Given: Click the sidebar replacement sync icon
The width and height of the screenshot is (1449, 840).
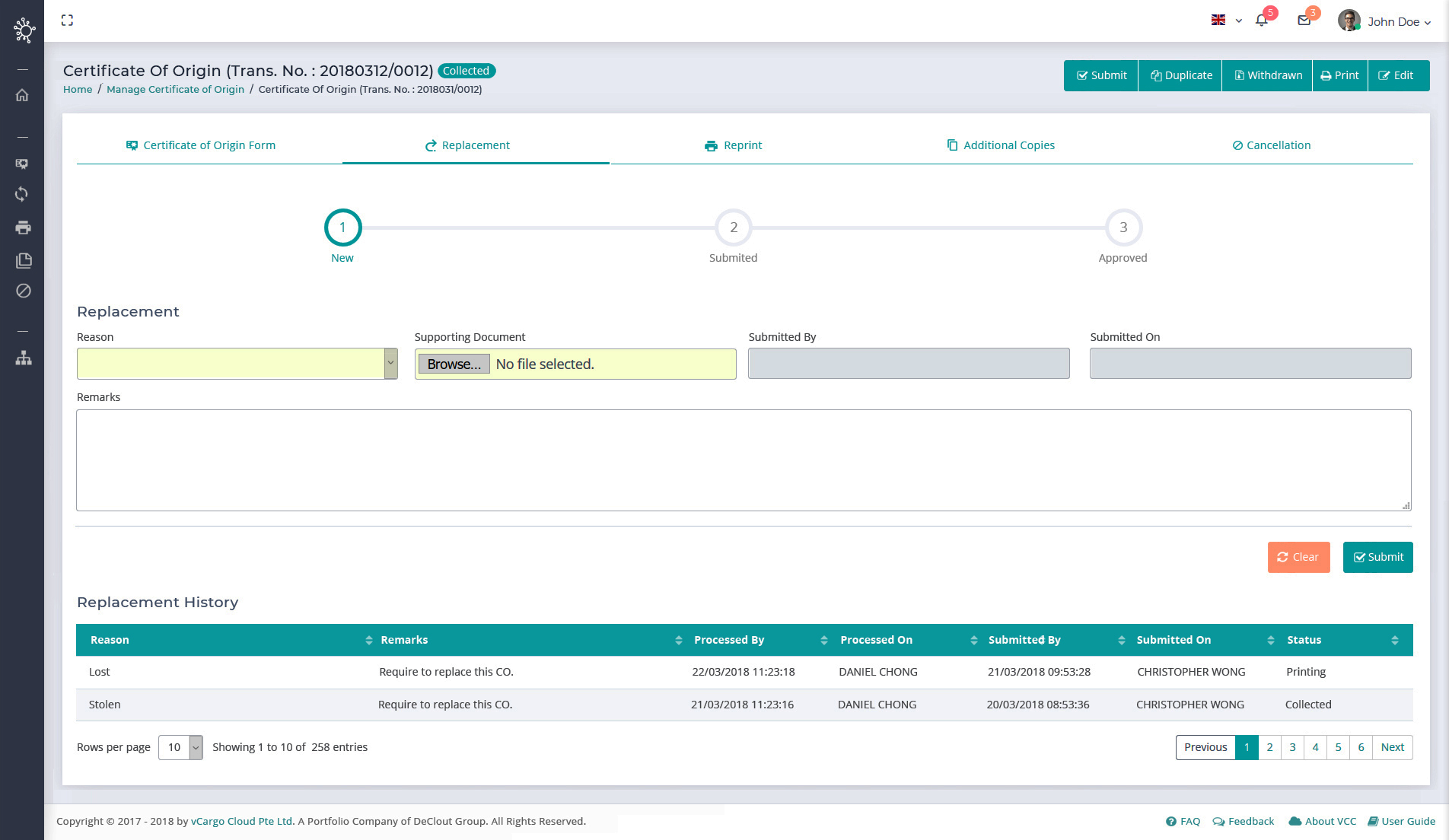Looking at the screenshot, I should [x=23, y=194].
